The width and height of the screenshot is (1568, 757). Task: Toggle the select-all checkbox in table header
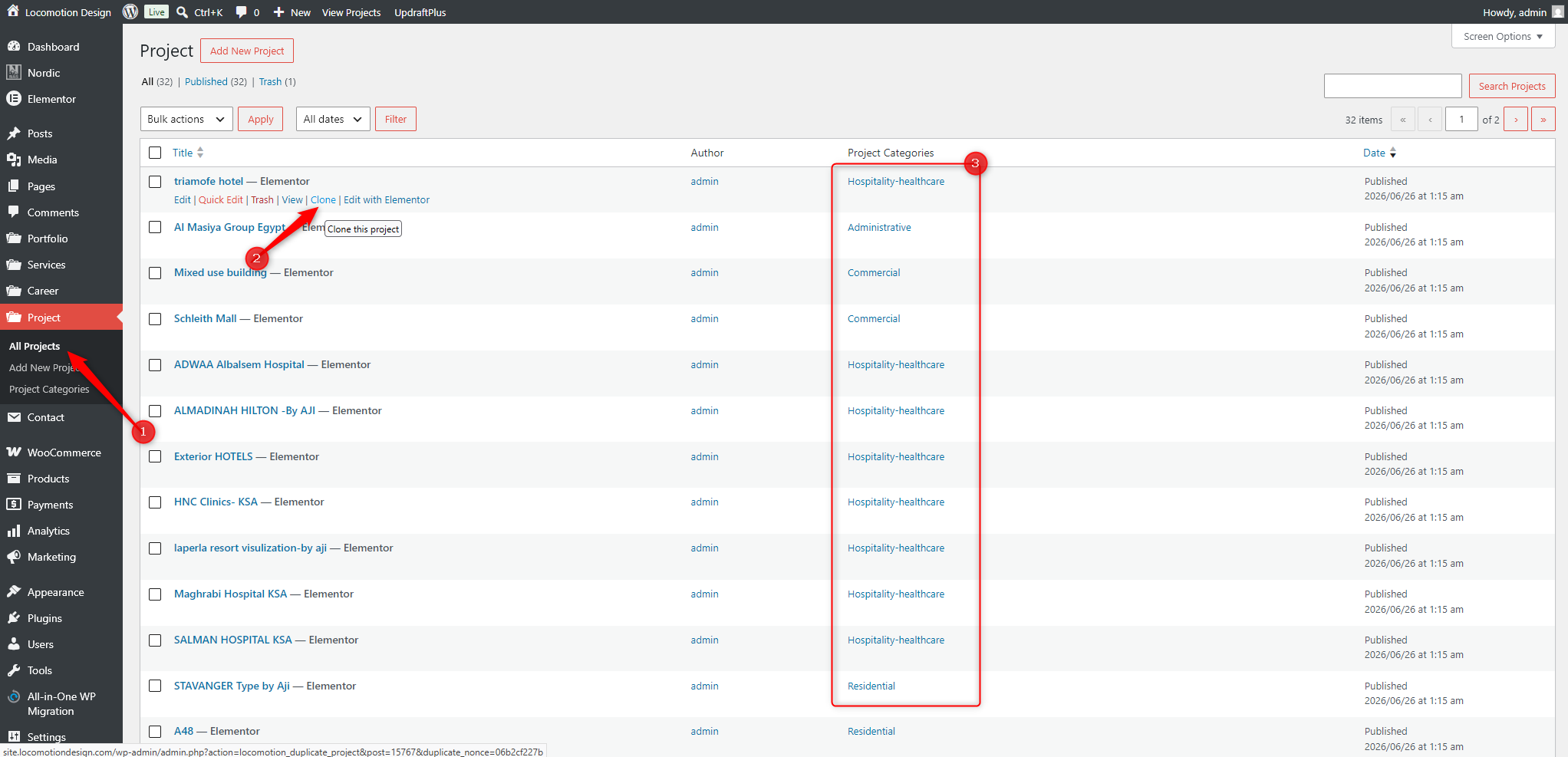point(155,153)
